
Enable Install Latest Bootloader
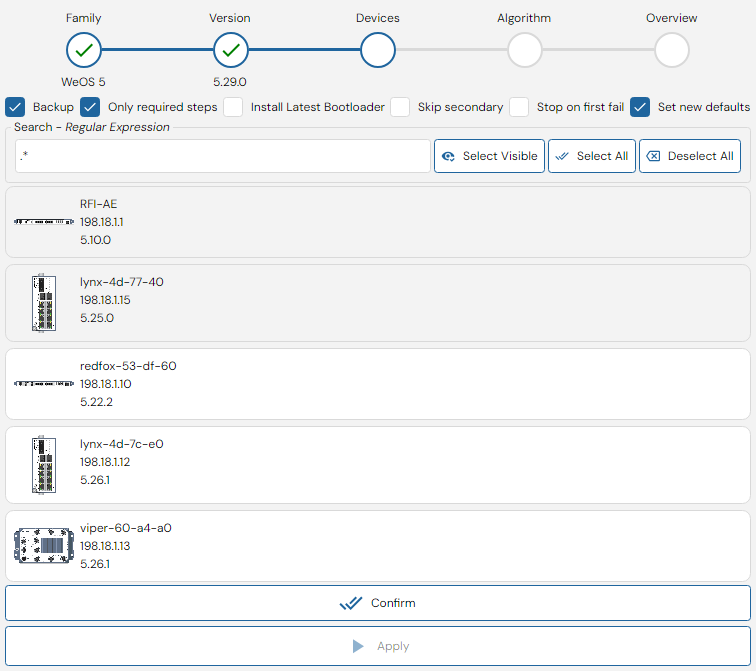point(233,107)
